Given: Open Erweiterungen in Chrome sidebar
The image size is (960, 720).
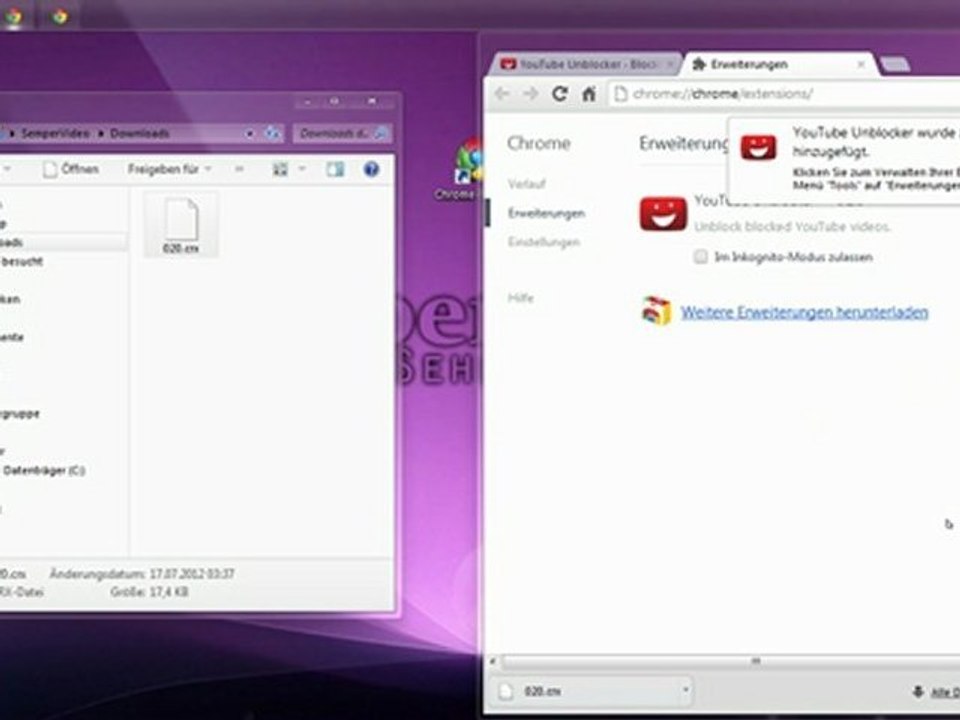Looking at the screenshot, I should click(546, 213).
